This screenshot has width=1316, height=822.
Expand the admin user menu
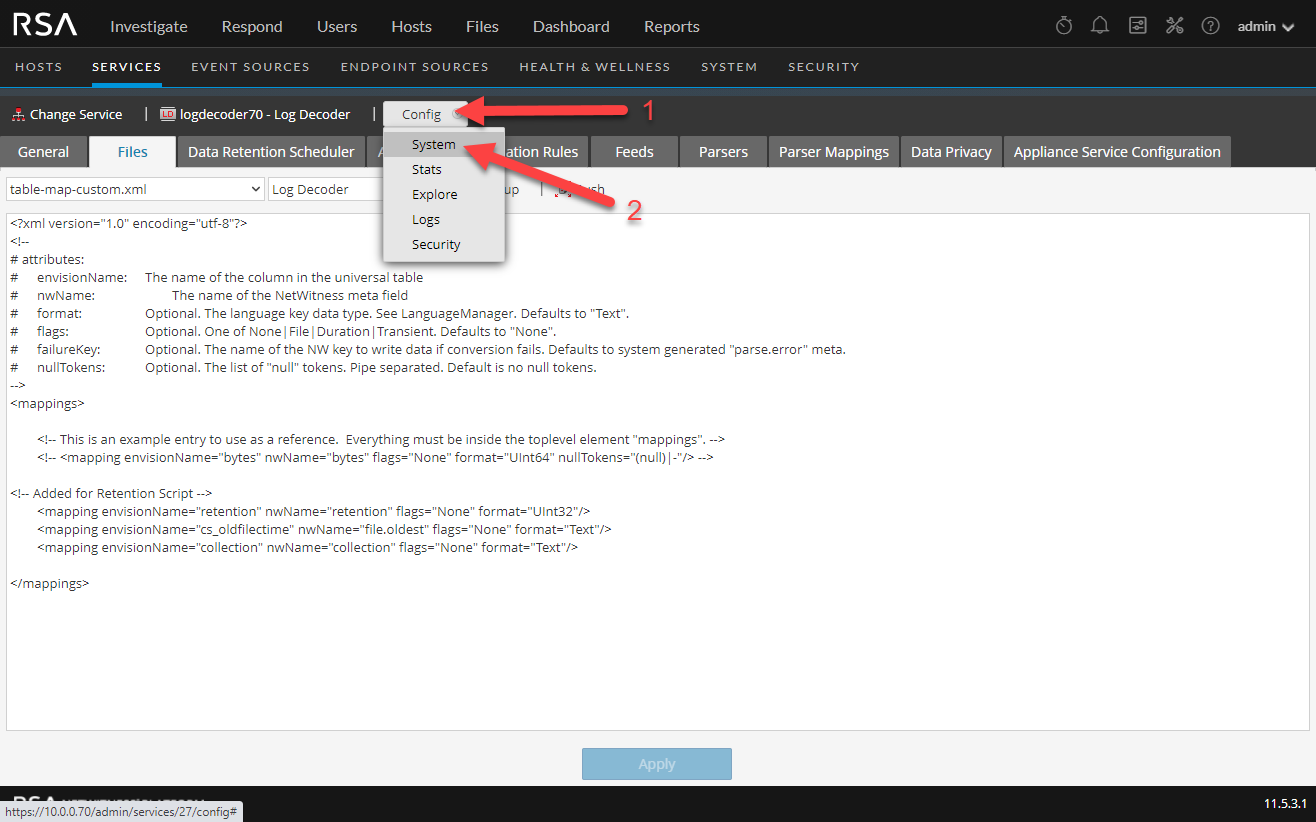[1265, 26]
